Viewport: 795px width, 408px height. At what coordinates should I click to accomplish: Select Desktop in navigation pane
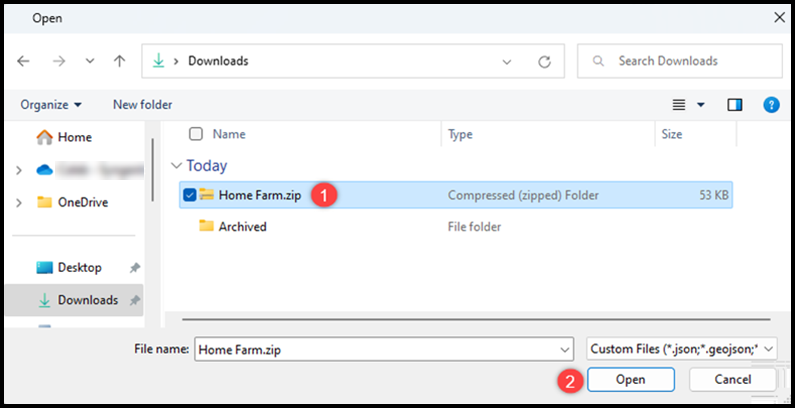point(79,268)
